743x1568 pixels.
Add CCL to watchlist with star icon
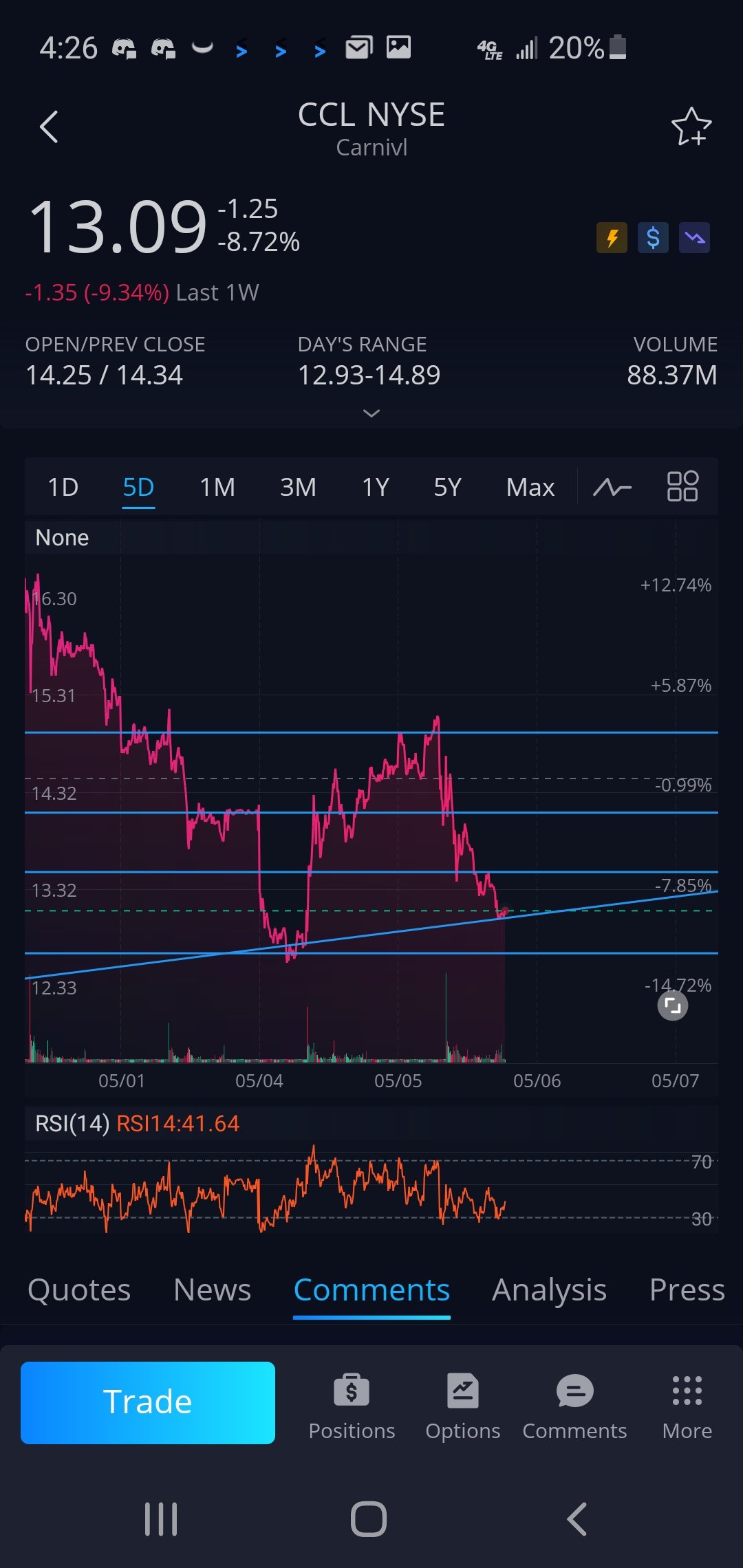click(x=691, y=127)
